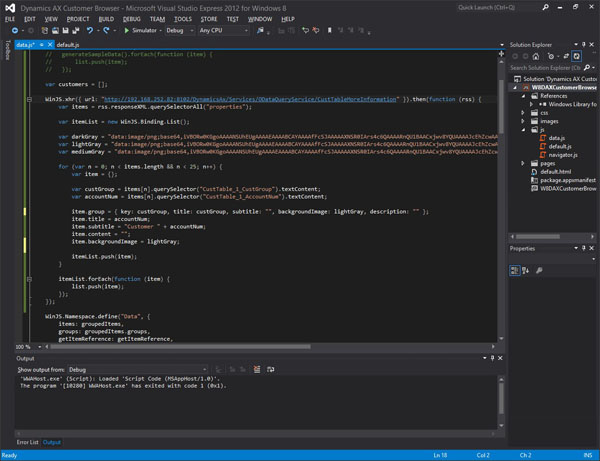Screen dimensions: 600x461
Task: Open the open-documents list dropdown arrow
Action: pos(502,45)
